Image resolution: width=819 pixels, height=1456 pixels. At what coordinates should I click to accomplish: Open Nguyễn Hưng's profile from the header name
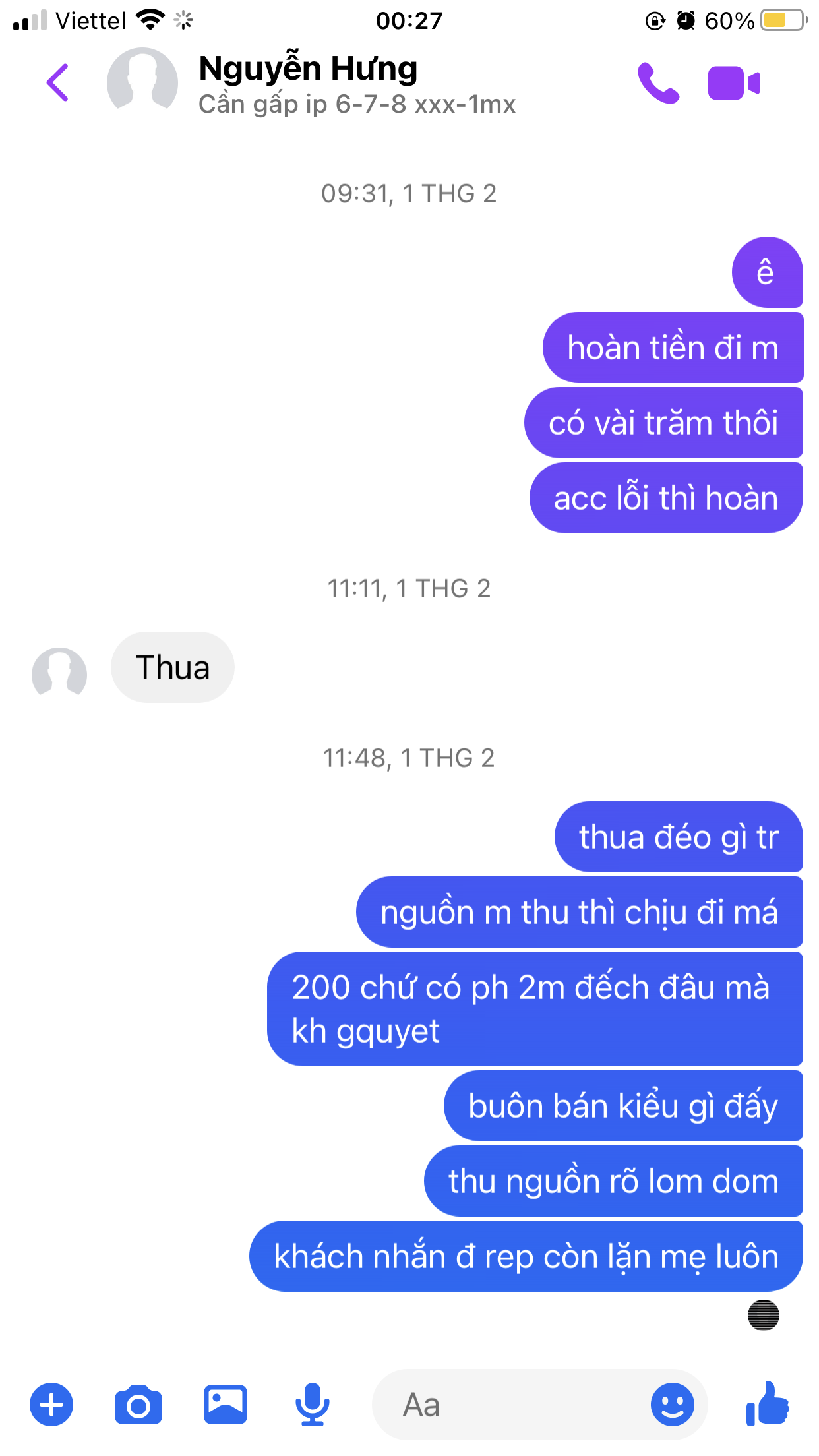click(x=308, y=69)
